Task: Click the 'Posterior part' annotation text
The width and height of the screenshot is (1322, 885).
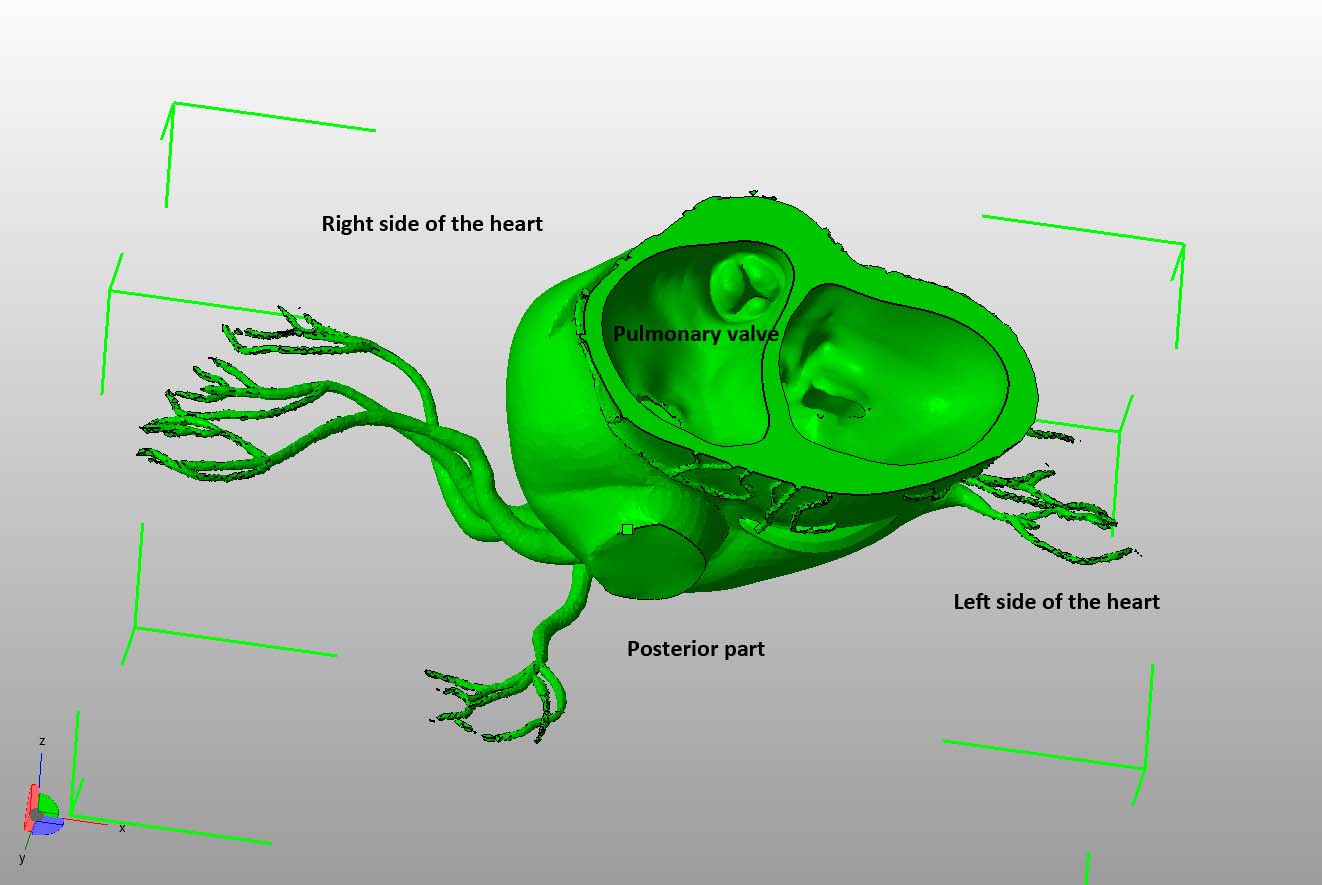Action: tap(696, 649)
